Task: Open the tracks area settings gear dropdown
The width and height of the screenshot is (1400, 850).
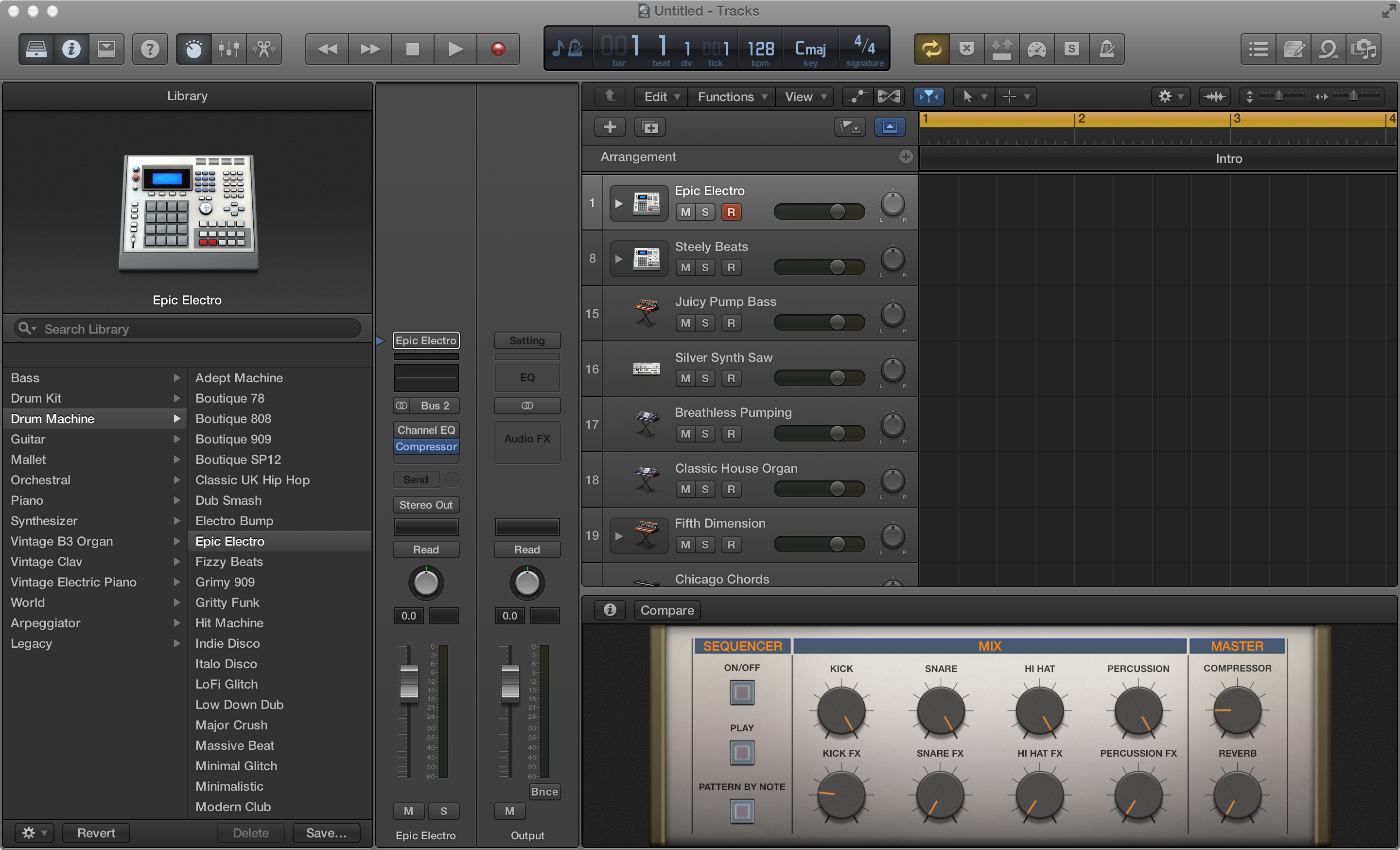Action: click(1170, 97)
